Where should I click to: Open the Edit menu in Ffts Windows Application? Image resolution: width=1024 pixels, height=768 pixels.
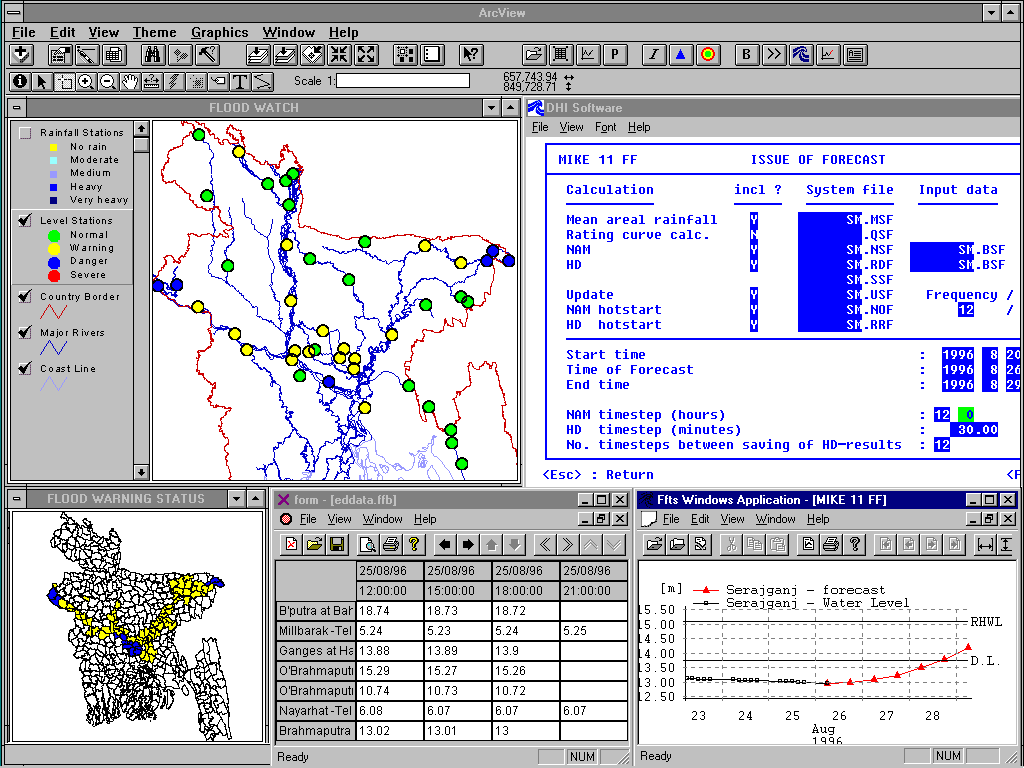700,519
